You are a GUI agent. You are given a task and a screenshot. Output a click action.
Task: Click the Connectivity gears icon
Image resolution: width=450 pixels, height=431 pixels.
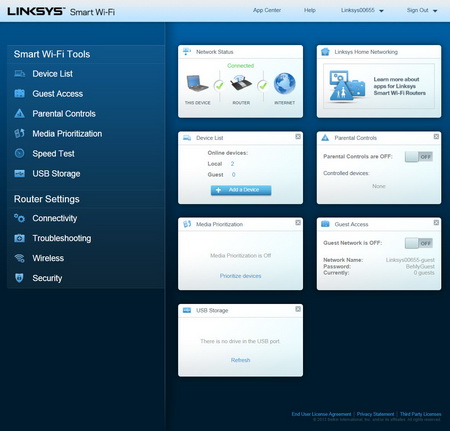20,218
